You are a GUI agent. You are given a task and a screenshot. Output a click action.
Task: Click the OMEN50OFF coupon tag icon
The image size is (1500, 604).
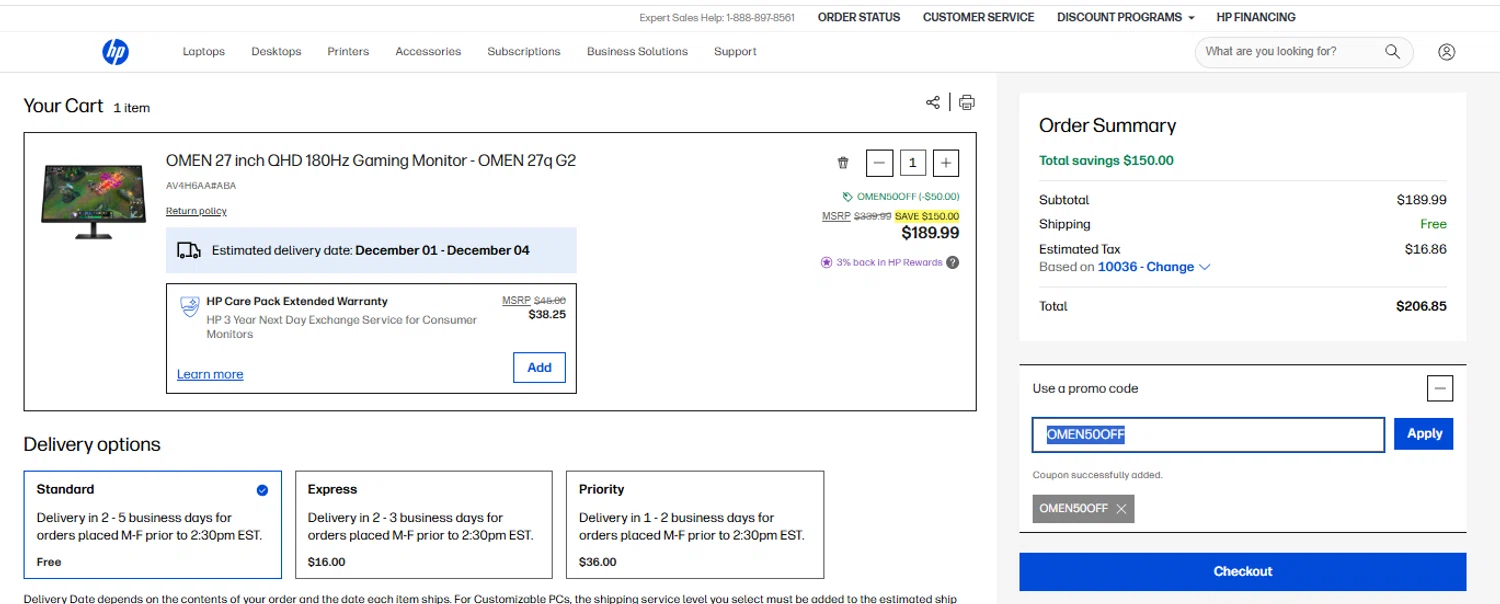tap(848, 197)
